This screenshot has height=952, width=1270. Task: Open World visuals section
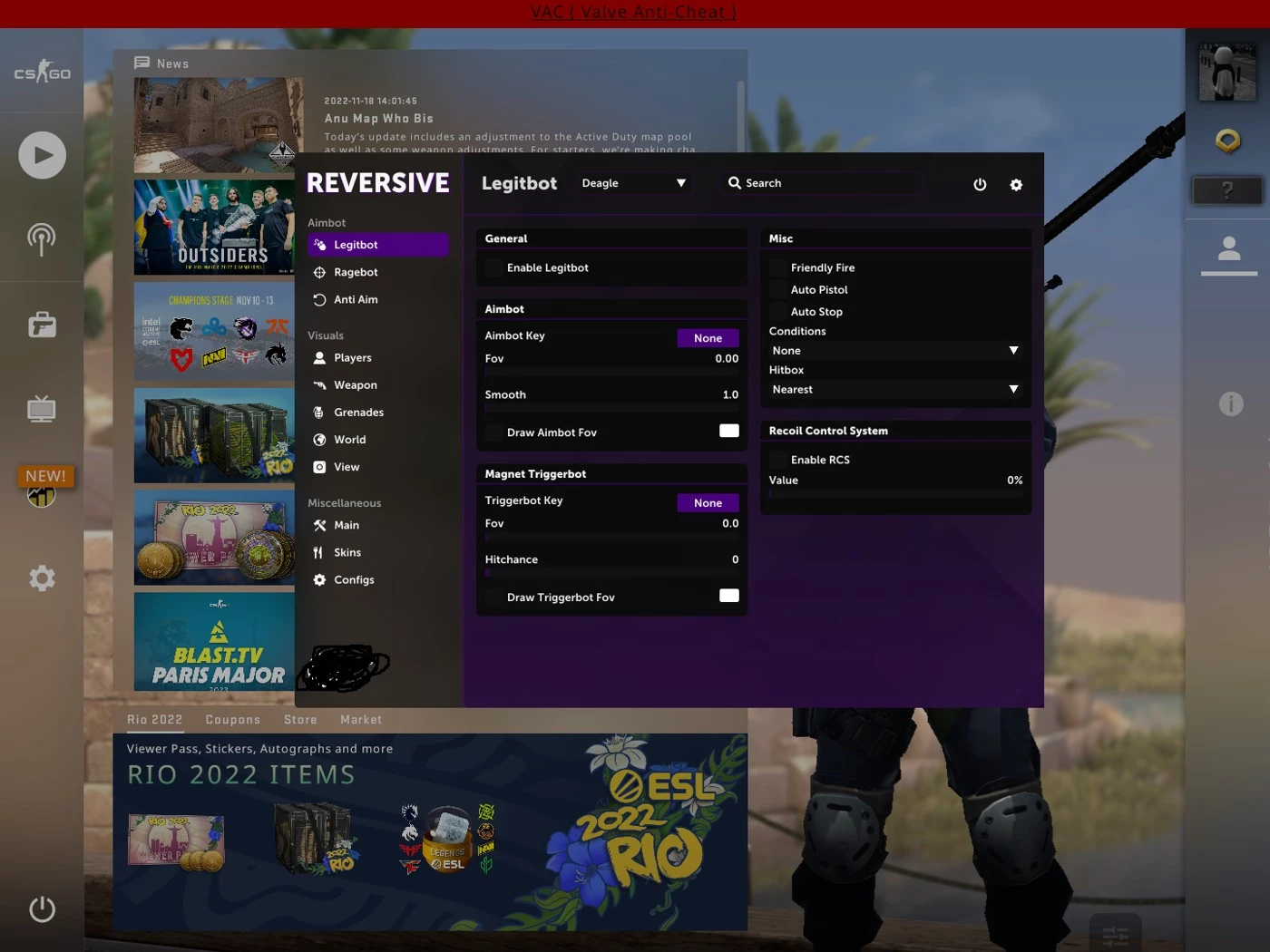[378, 440]
